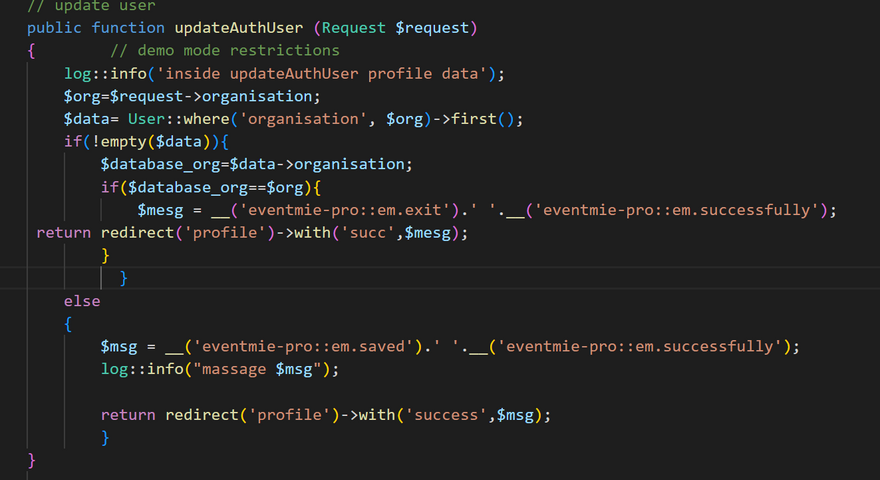This screenshot has height=480, width=880.
Task: Click $database_org on its assignment line
Action: (x=164, y=164)
